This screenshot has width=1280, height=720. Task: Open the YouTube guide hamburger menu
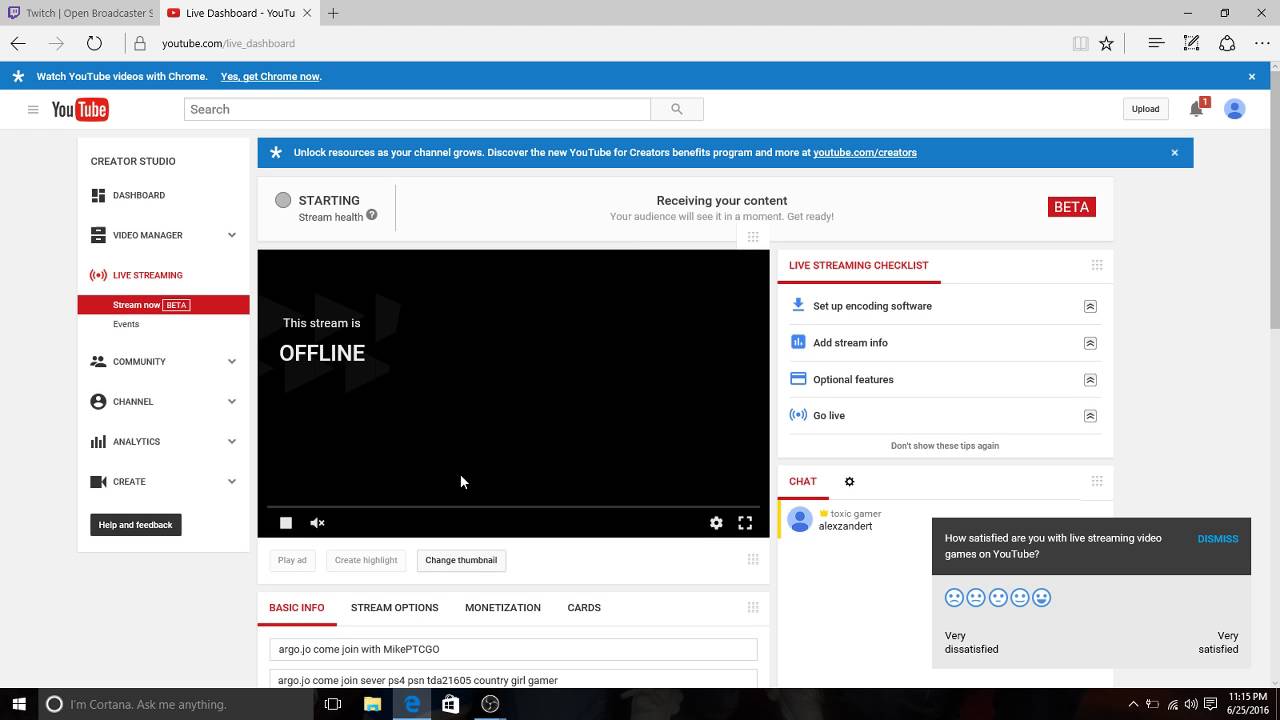coord(33,110)
